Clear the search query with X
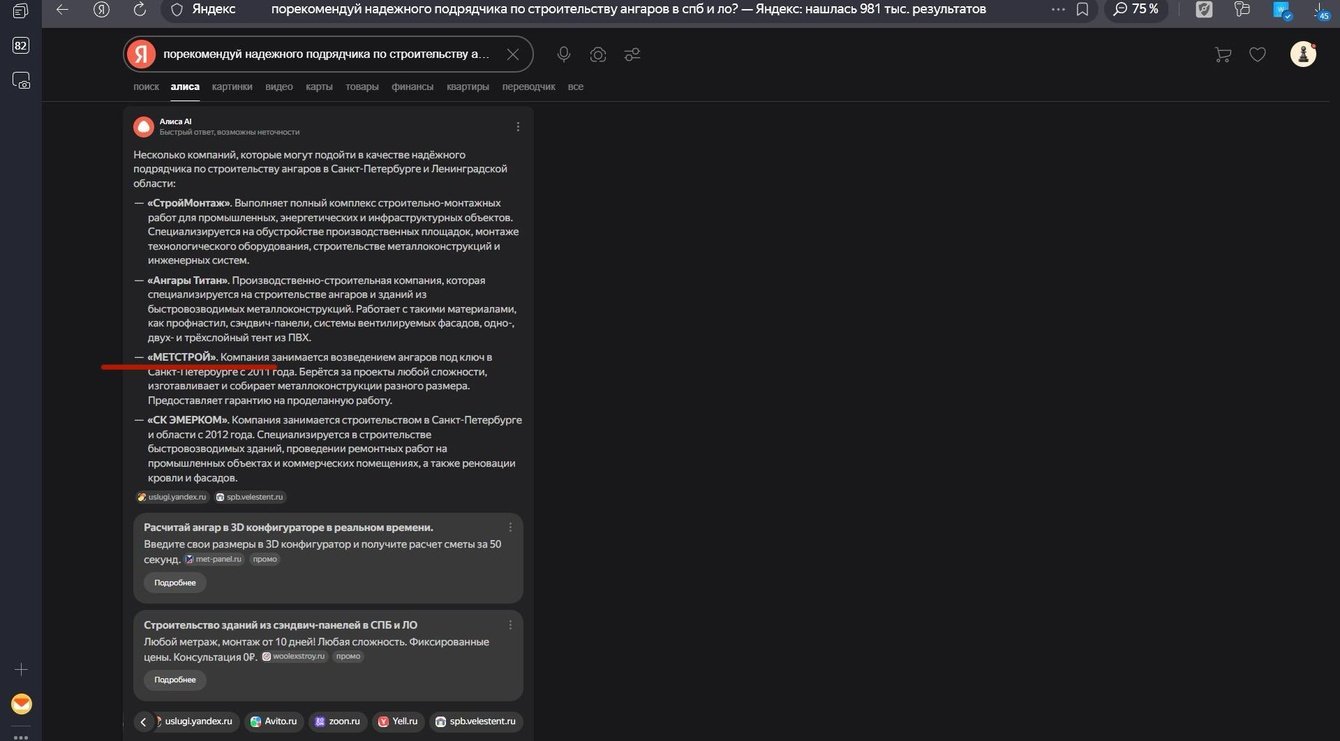The width and height of the screenshot is (1340, 741). click(513, 54)
